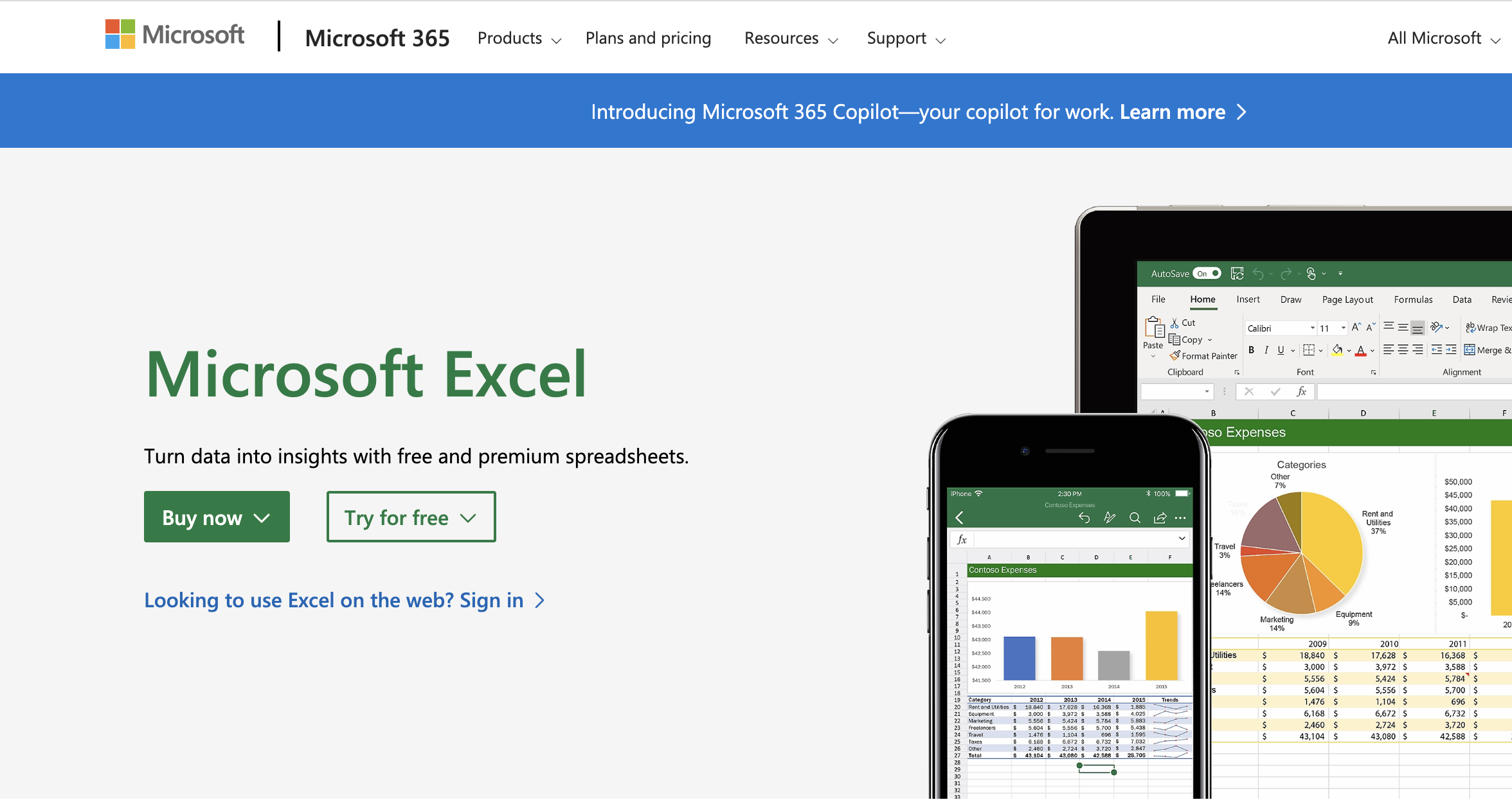Click the phone's share icon
Image resolution: width=1512 pixels, height=802 pixels.
pyautogui.click(x=1160, y=518)
